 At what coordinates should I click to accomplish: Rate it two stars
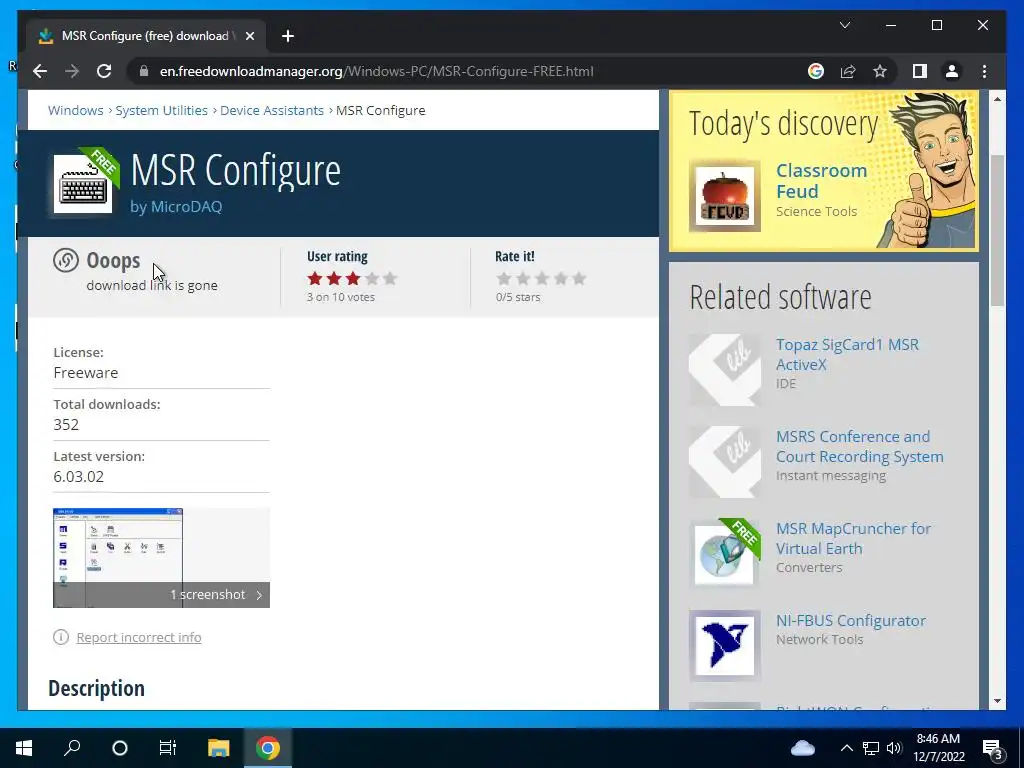click(522, 279)
